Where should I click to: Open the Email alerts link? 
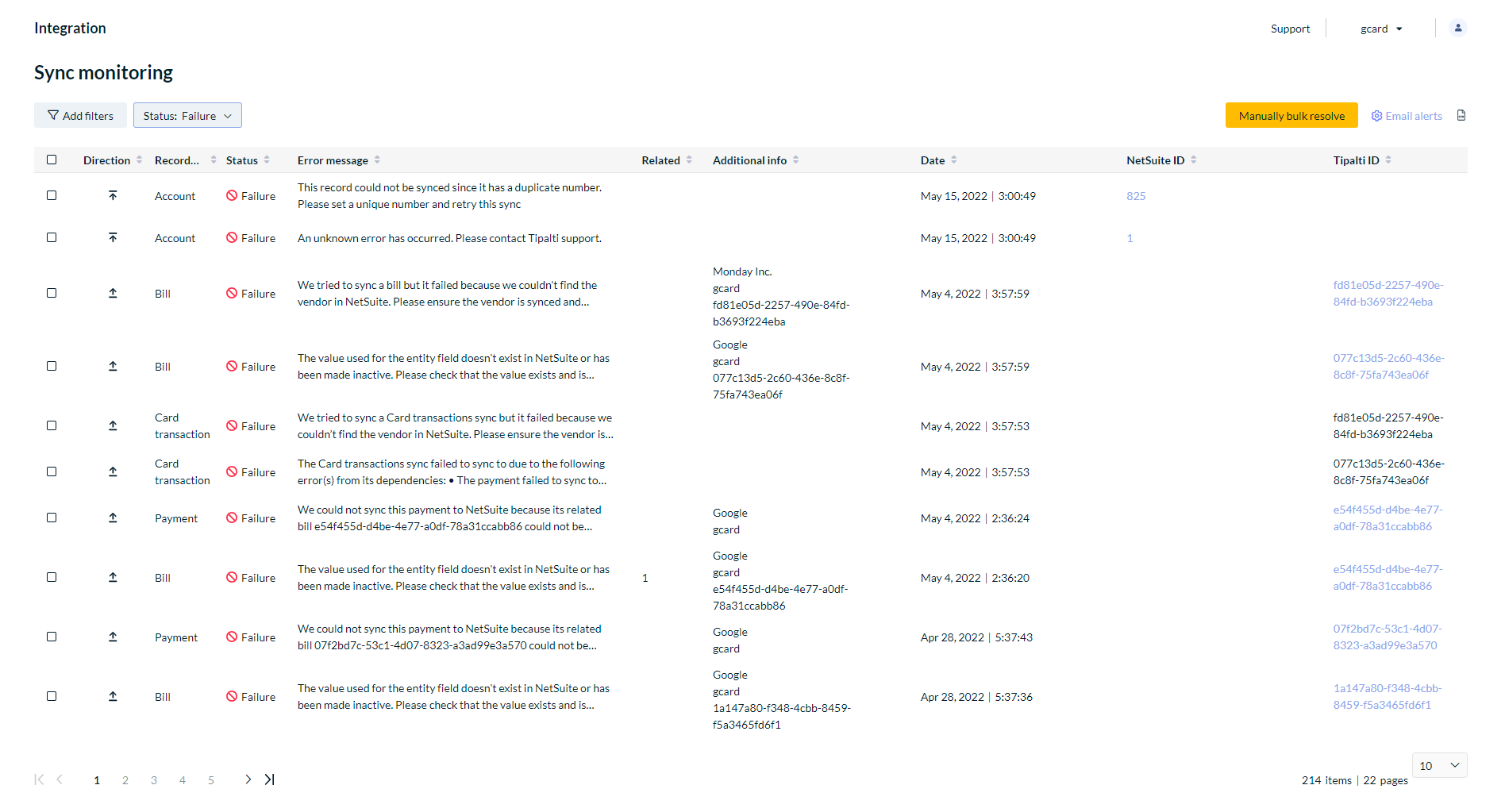[x=1407, y=116]
